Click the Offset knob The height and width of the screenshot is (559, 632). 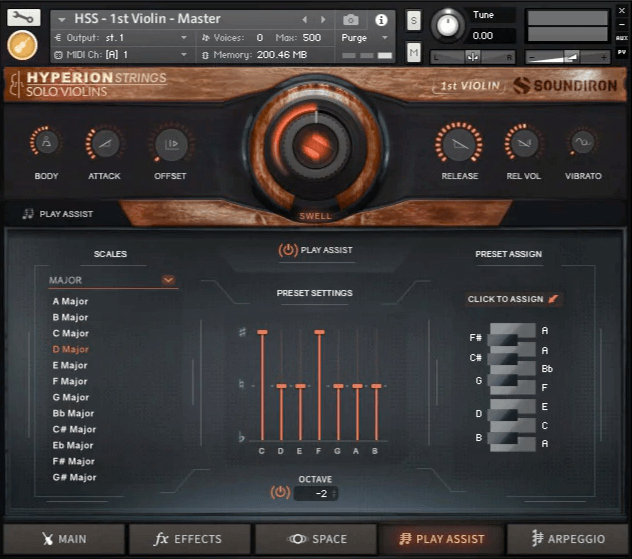point(171,144)
